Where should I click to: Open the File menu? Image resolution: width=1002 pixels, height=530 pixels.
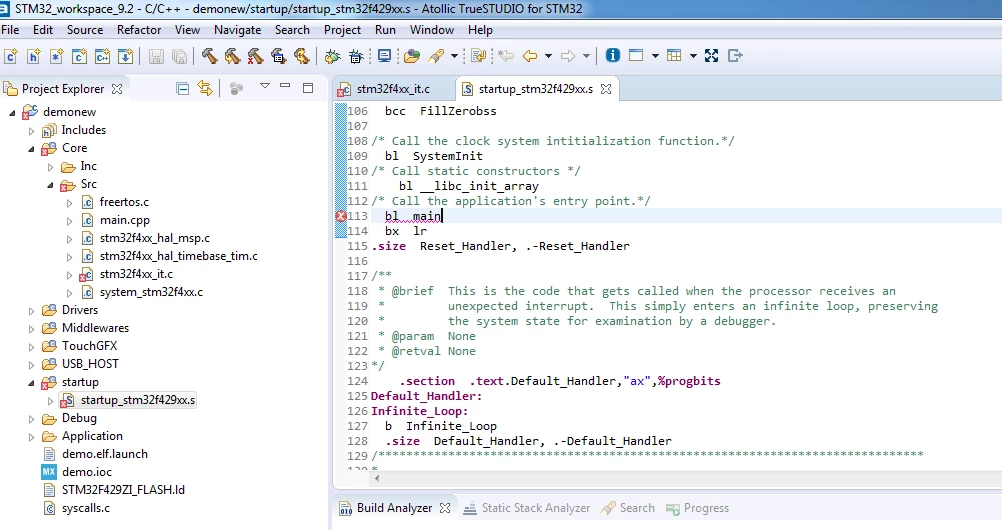point(10,29)
